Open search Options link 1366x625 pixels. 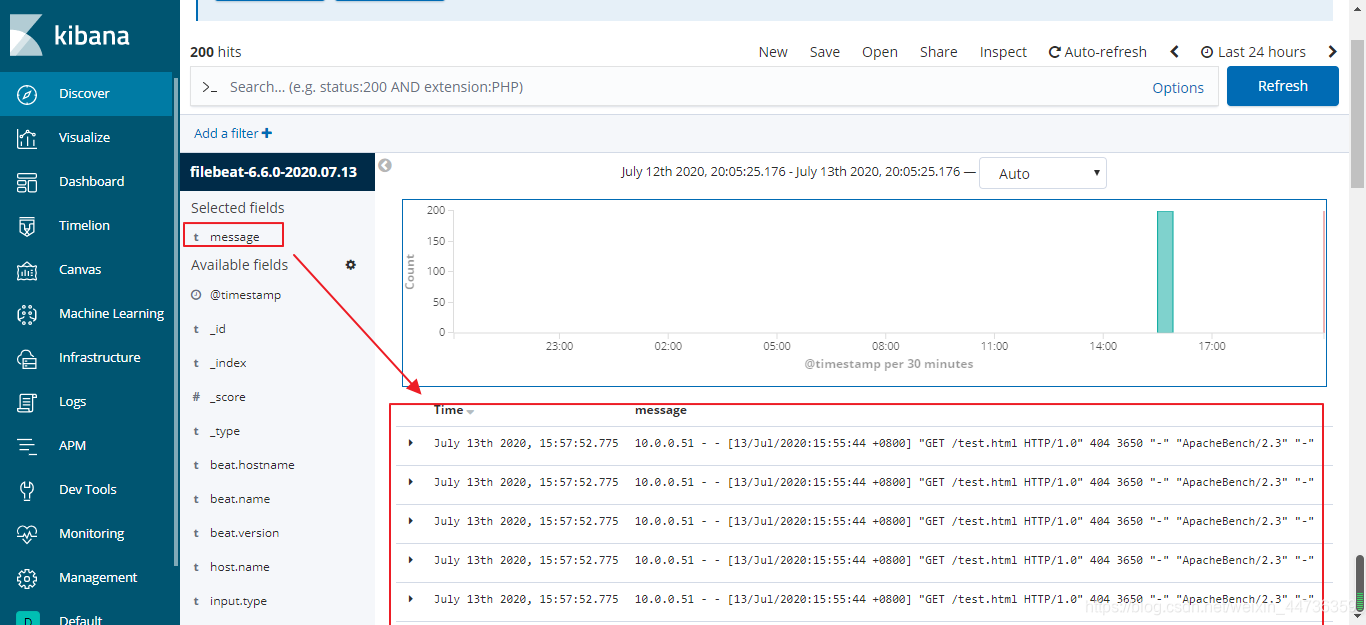pos(1178,88)
